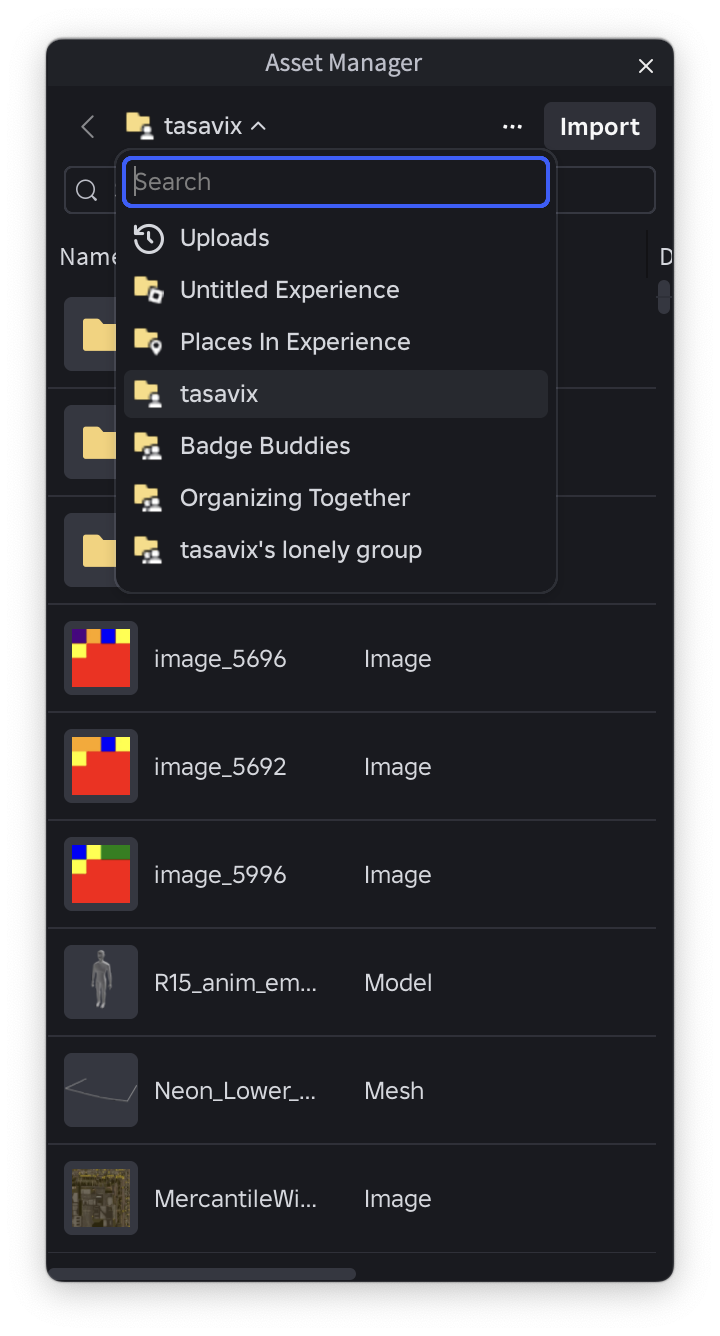This screenshot has height=1336, width=720.
Task: Select the image_5696 thumbnail
Action: pyautogui.click(x=101, y=658)
